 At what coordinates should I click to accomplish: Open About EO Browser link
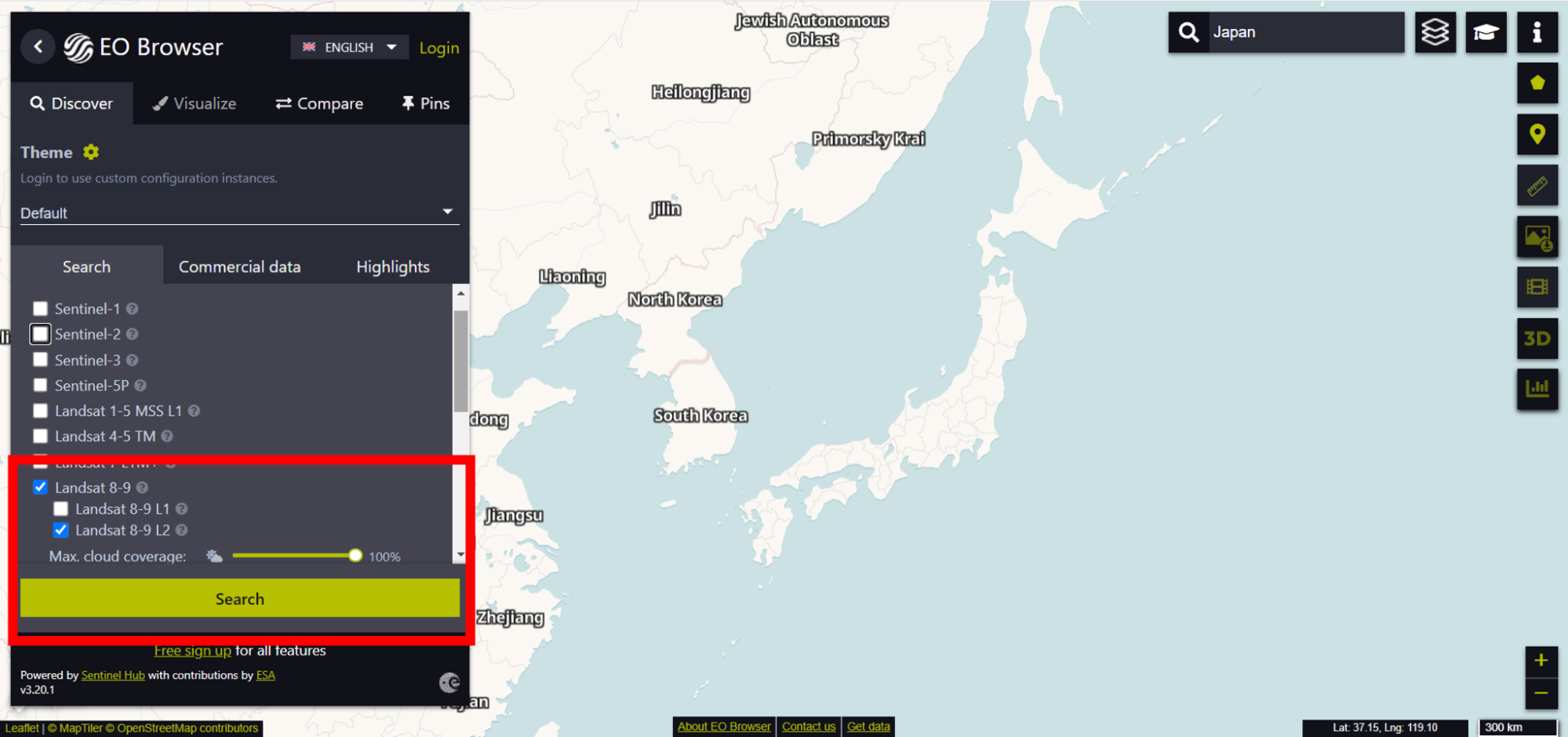pyautogui.click(x=724, y=727)
